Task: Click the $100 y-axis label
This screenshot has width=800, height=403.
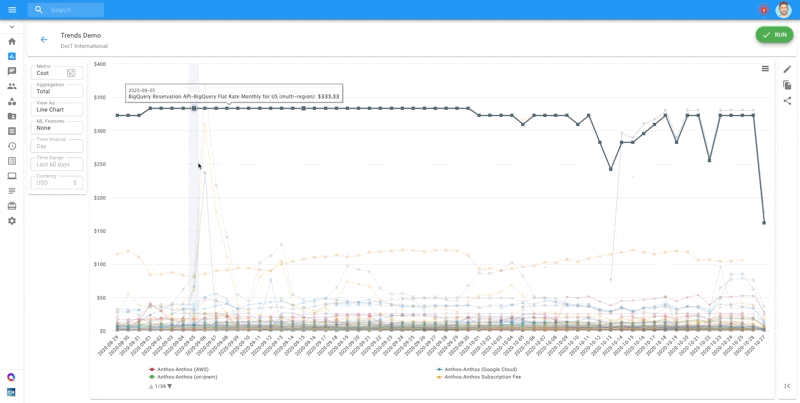Action: click(100, 264)
